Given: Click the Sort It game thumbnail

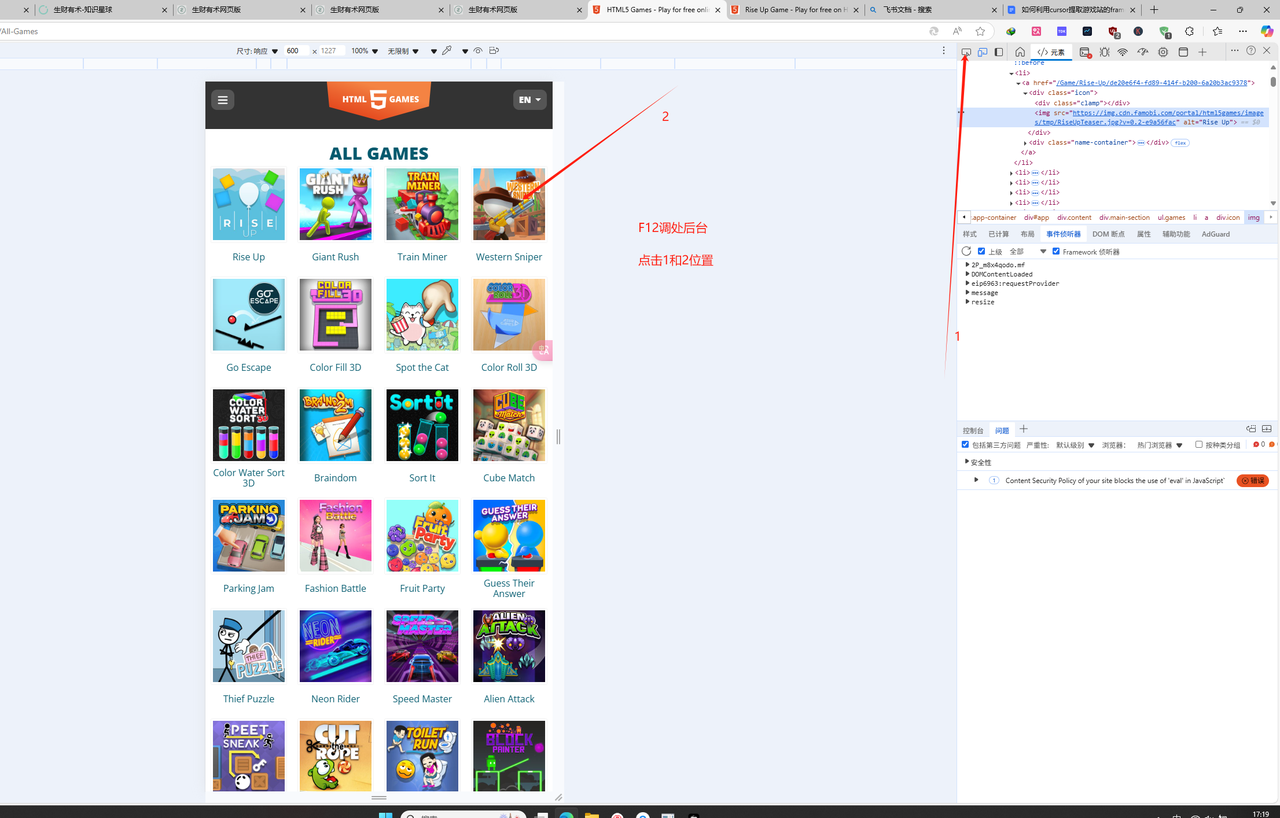Looking at the screenshot, I should pyautogui.click(x=422, y=425).
